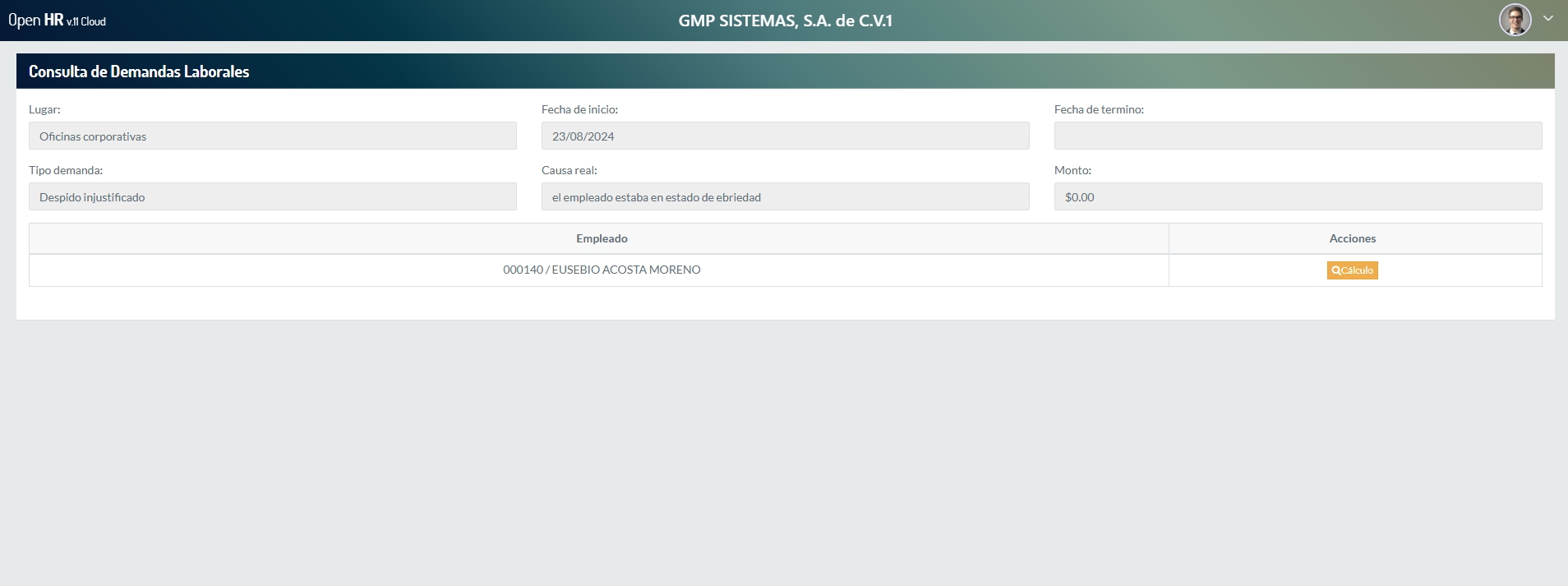The image size is (1568, 586).
Task: Click the Monto: label
Action: pos(1072,170)
